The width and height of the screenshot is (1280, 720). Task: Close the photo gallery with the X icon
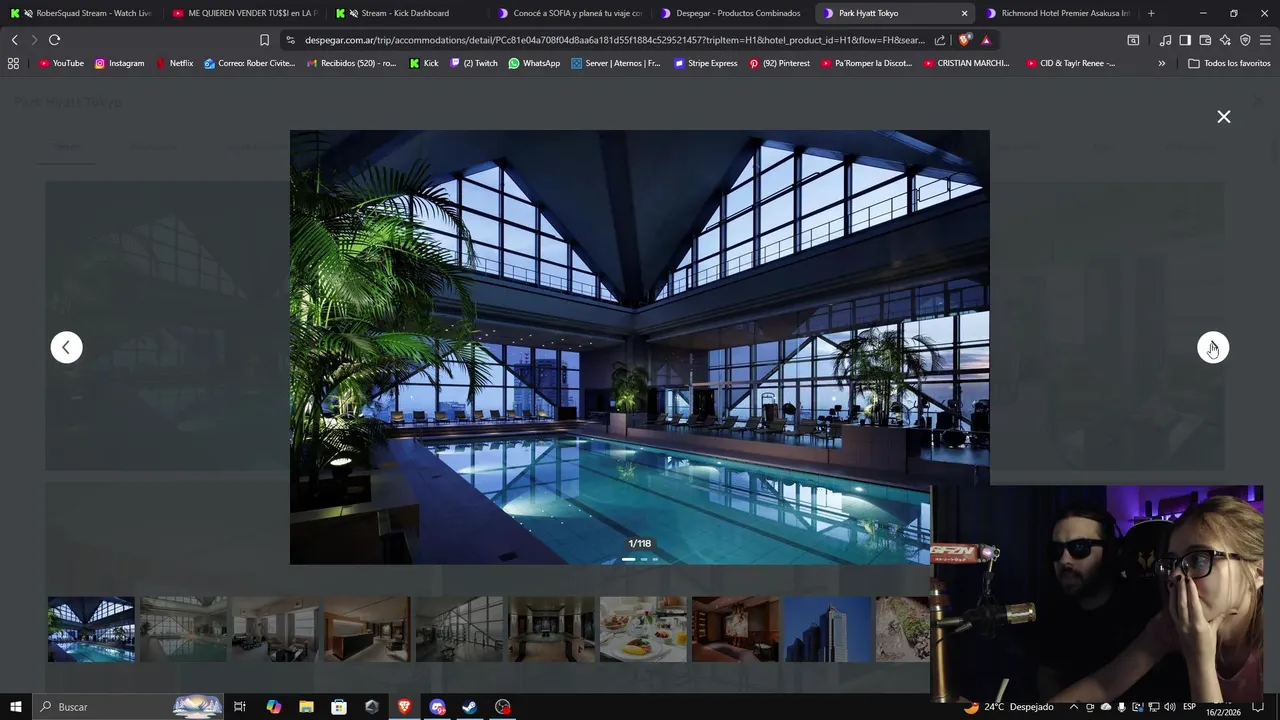(x=1223, y=117)
